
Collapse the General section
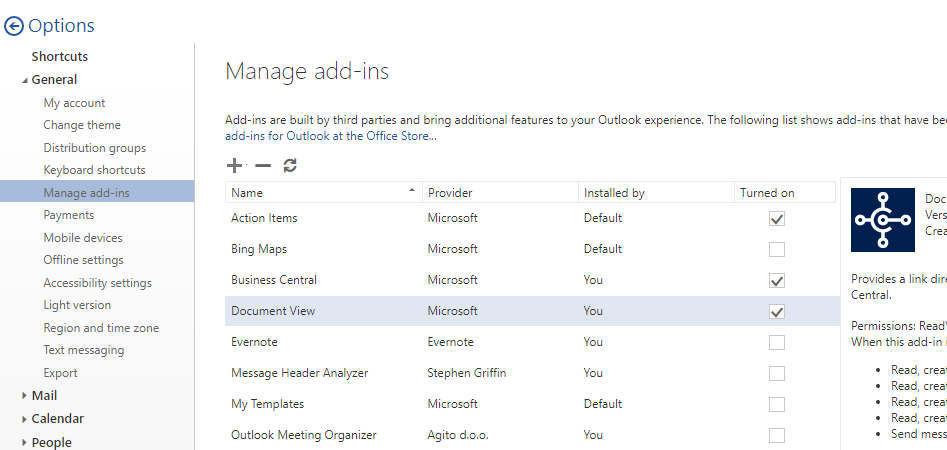pos(25,80)
